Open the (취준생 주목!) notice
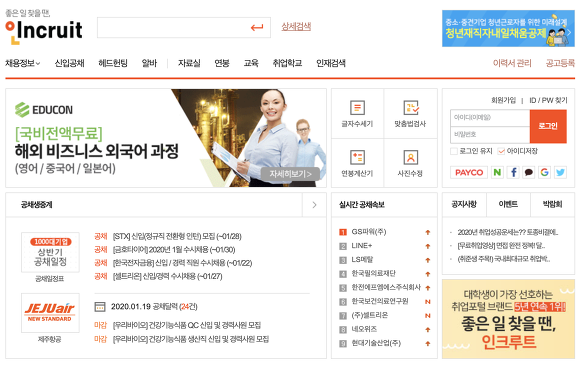The width and height of the screenshot is (580, 368). coord(504,259)
